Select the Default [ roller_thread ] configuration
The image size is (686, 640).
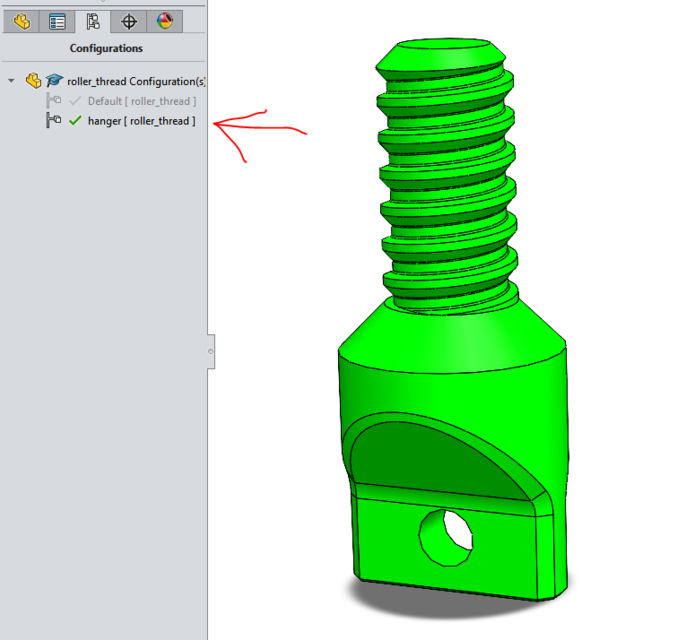point(142,101)
